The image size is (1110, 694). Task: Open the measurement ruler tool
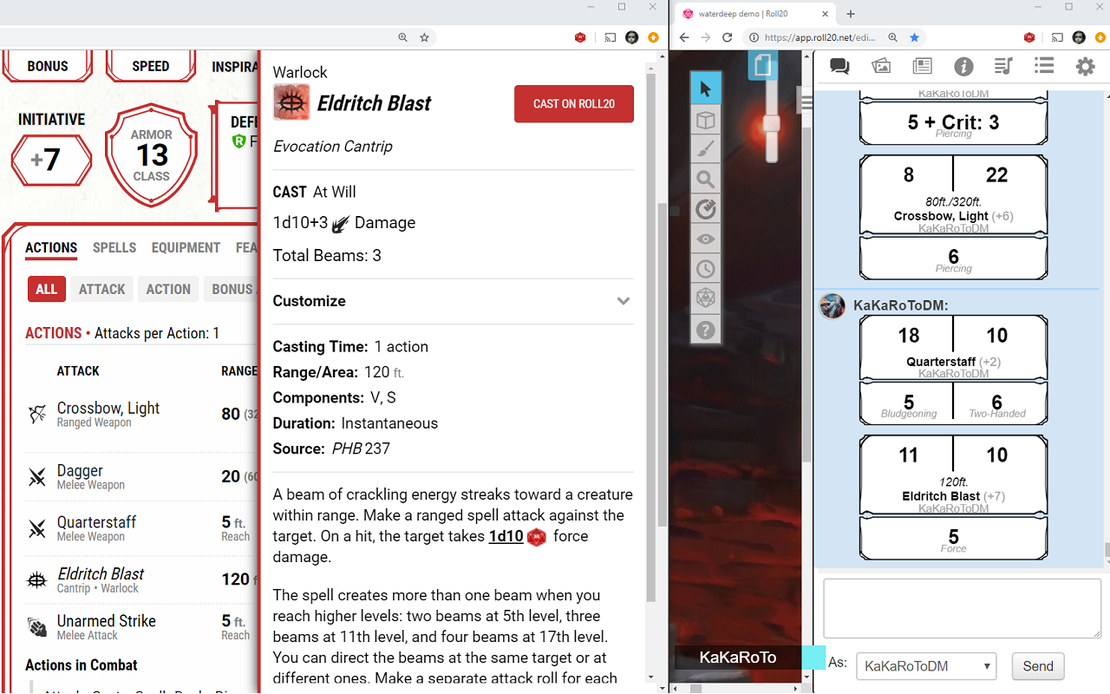tap(705, 209)
